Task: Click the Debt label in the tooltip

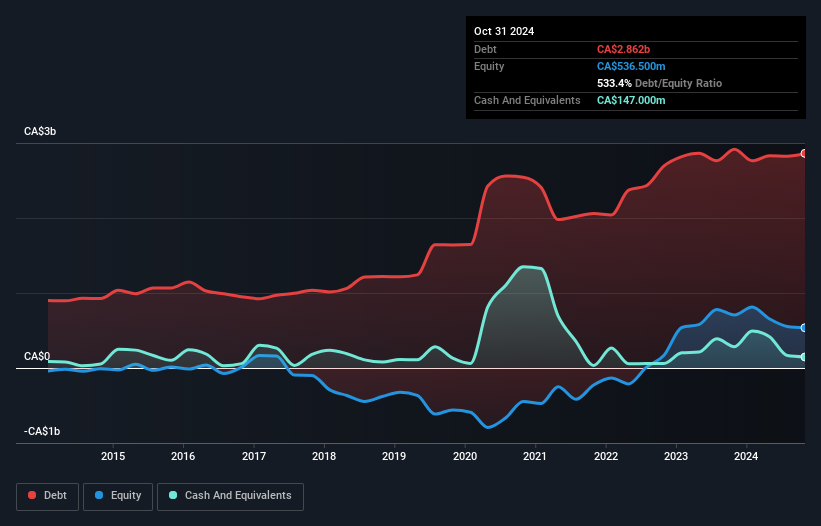Action: click(x=485, y=49)
